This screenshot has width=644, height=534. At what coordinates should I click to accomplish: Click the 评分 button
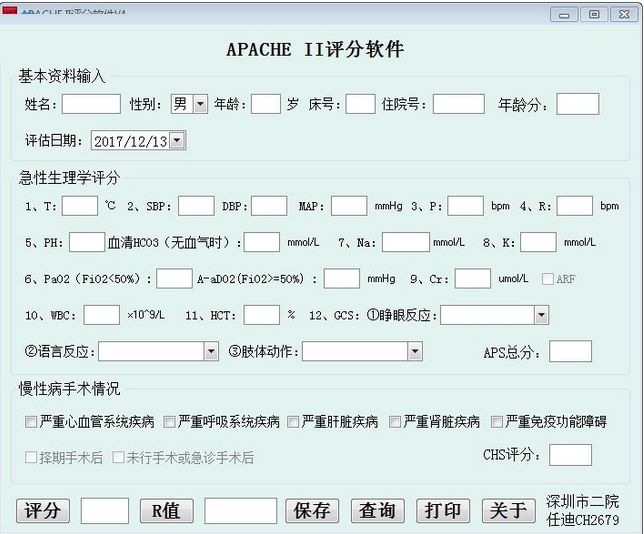coord(43,511)
